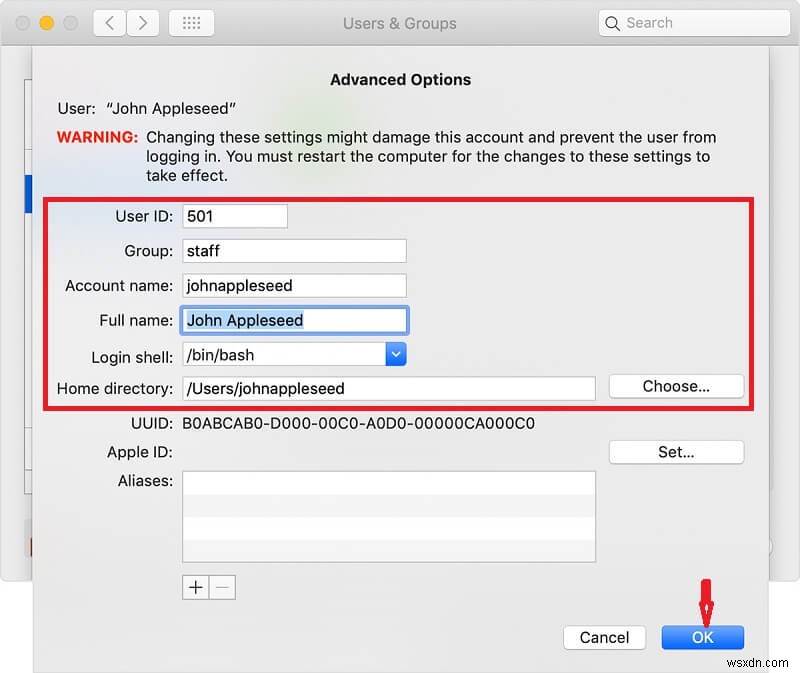
Task: Click the Set button next to Apple ID
Action: click(x=676, y=452)
